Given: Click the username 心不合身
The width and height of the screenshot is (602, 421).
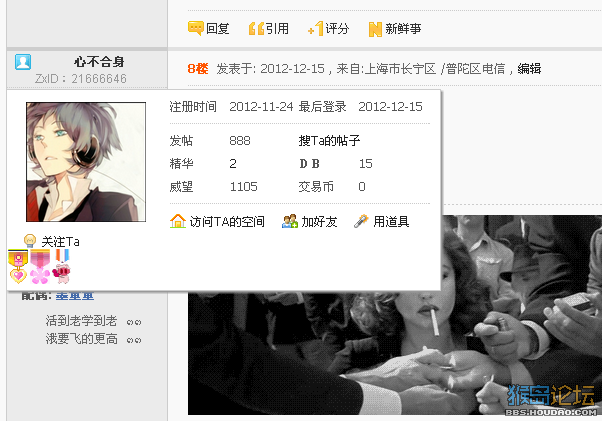Looking at the screenshot, I should (x=99, y=61).
